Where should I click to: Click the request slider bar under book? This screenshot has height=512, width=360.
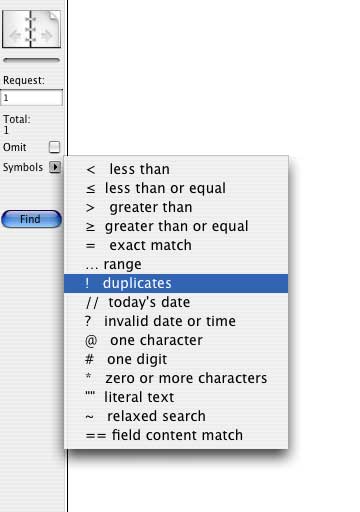point(31,60)
